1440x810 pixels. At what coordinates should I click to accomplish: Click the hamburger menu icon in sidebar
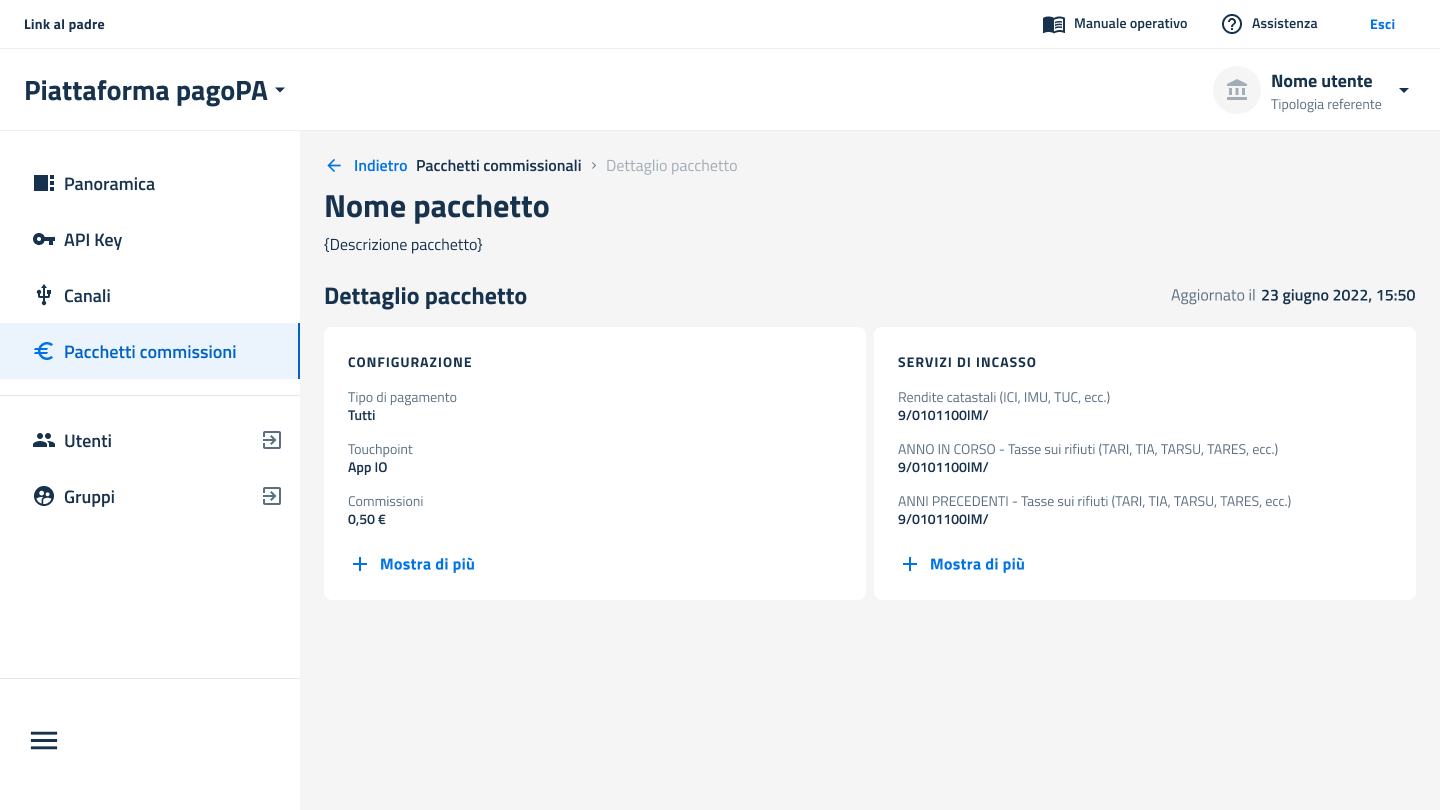(x=44, y=741)
